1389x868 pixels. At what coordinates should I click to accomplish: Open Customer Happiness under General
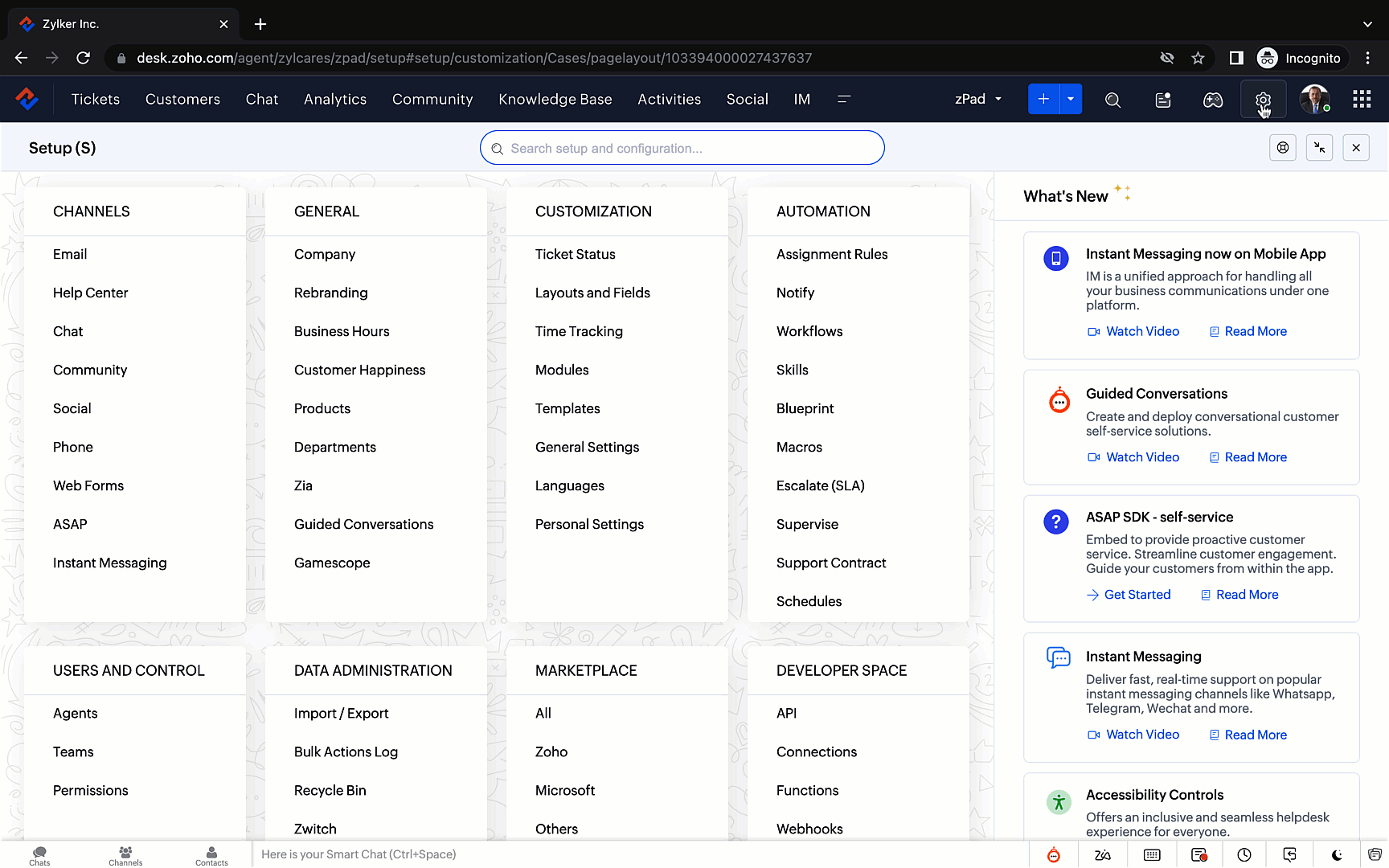click(x=359, y=370)
